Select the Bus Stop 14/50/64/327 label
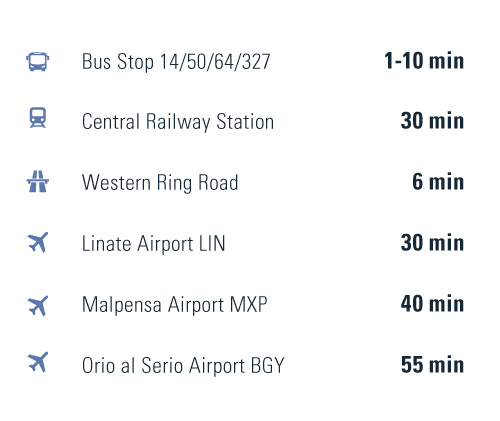The width and height of the screenshot is (500, 421). tap(176, 62)
